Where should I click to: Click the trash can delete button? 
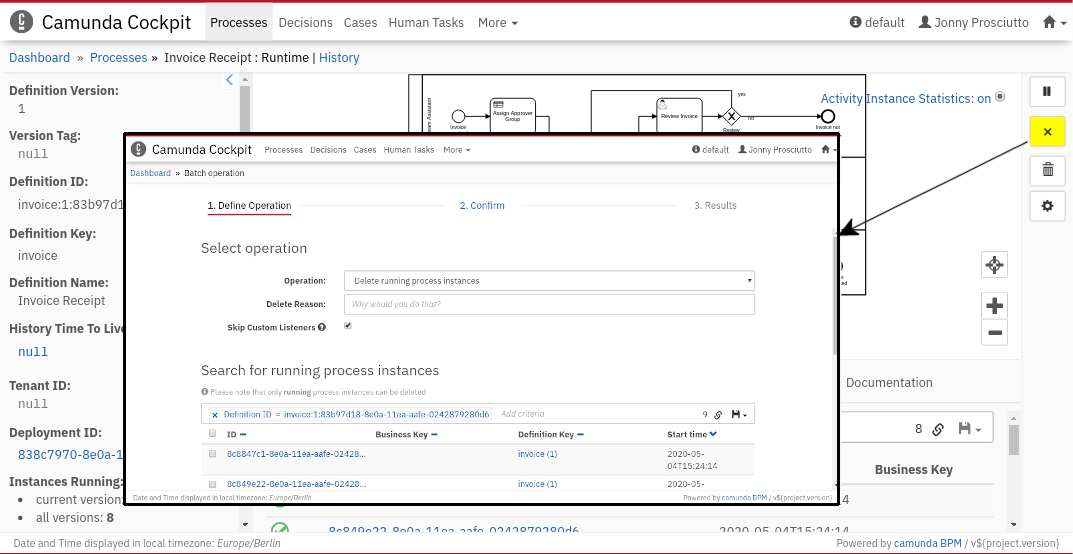(x=1047, y=169)
